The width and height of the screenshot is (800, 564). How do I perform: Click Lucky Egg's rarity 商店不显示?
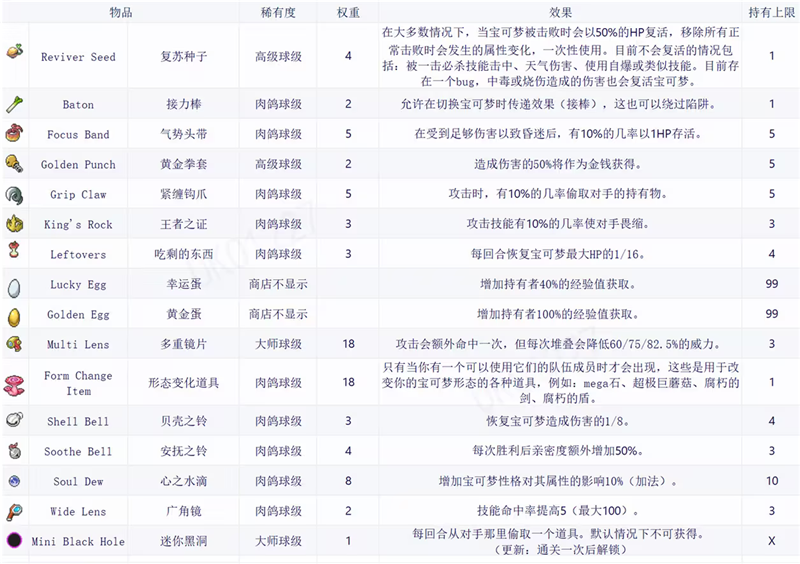(x=278, y=284)
